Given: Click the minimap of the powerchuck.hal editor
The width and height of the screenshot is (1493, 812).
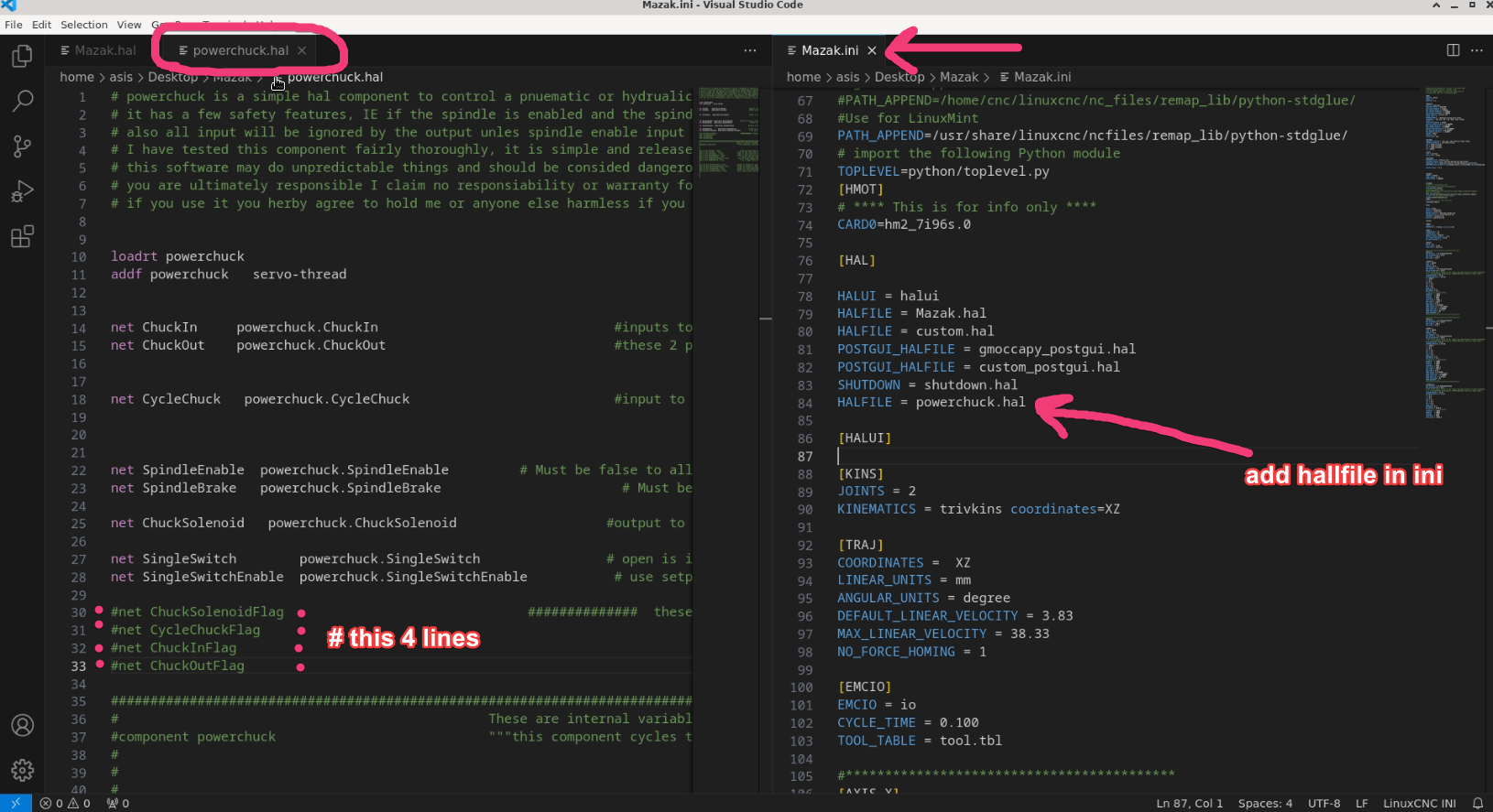Looking at the screenshot, I should point(728,131).
